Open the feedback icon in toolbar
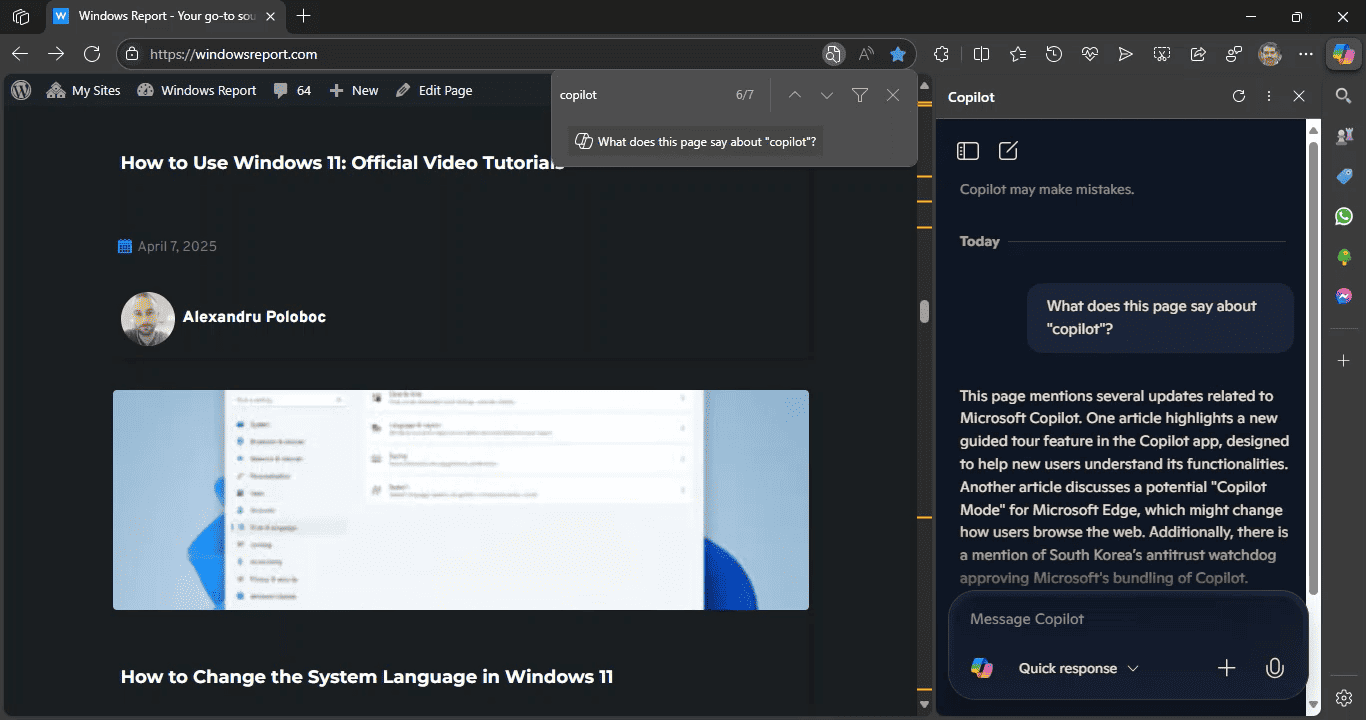Viewport: 1366px width, 720px height. [1234, 54]
